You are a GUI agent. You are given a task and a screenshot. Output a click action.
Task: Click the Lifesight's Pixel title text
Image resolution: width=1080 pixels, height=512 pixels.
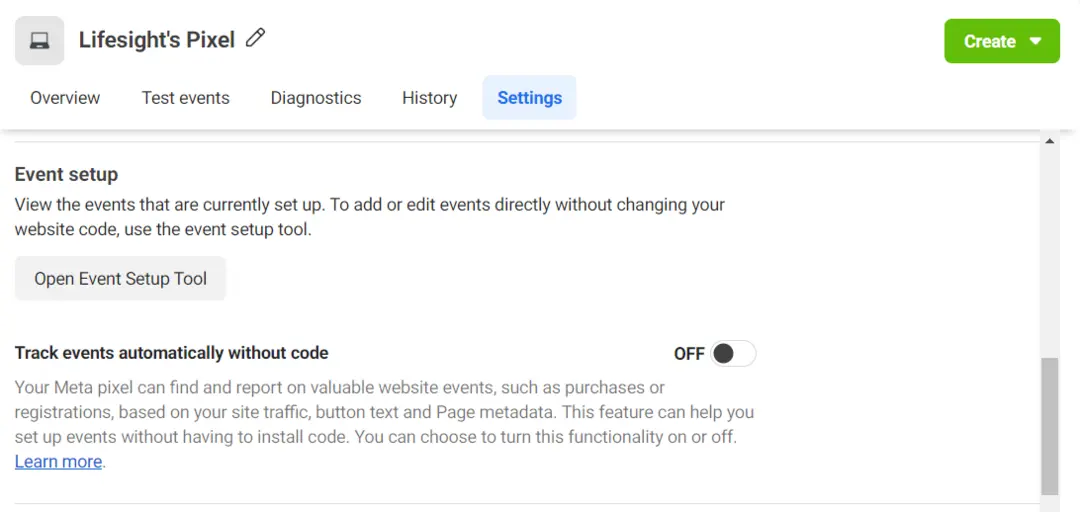point(157,40)
